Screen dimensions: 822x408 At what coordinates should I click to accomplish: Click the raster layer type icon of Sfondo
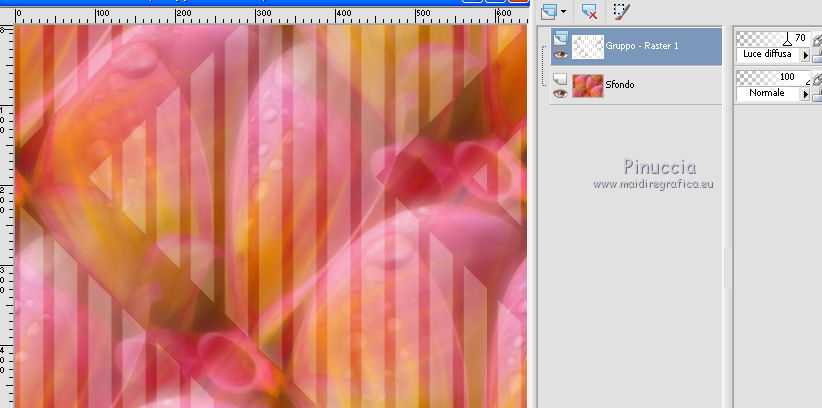[x=560, y=79]
